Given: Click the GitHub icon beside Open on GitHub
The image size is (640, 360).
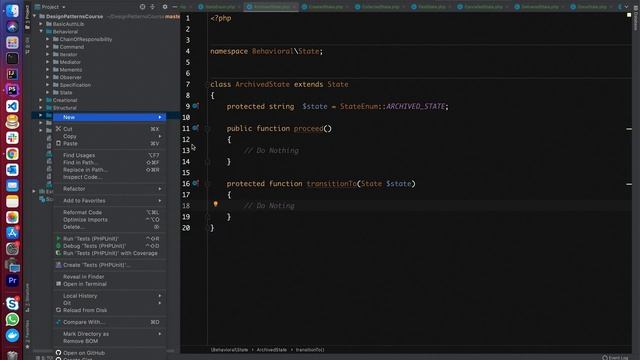Looking at the screenshot, I should point(58,353).
